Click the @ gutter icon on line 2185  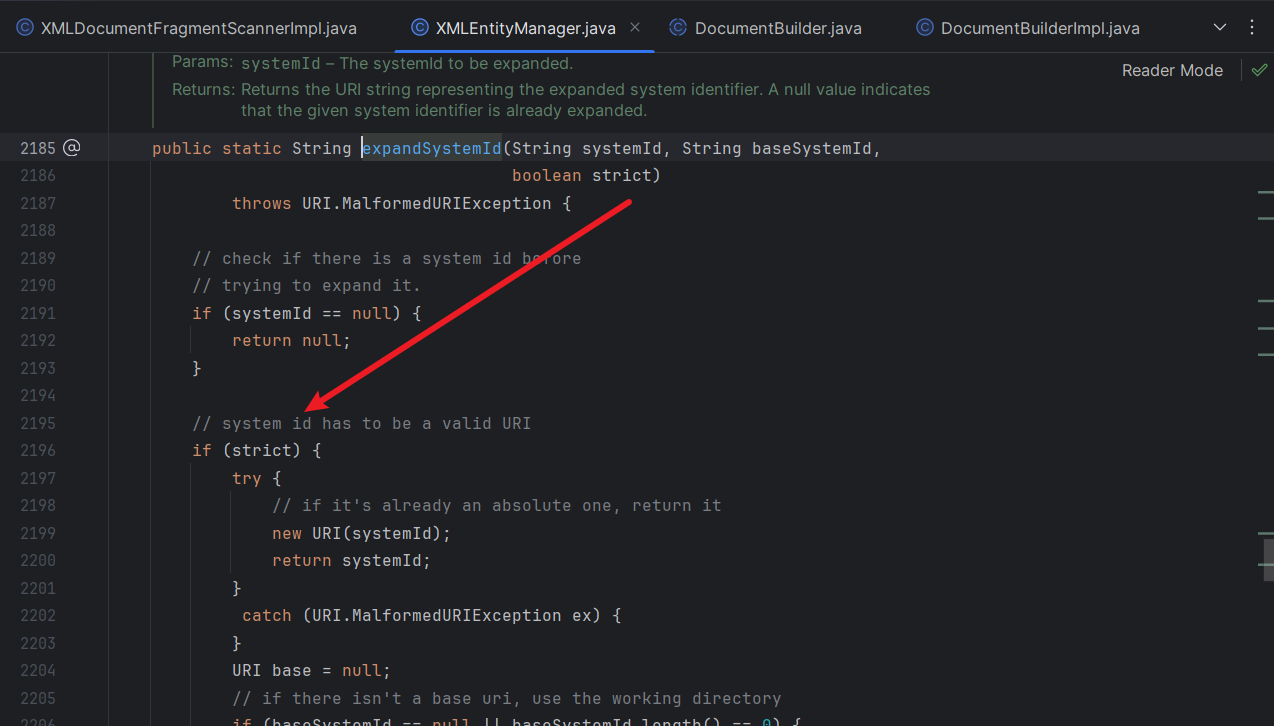coord(71,148)
